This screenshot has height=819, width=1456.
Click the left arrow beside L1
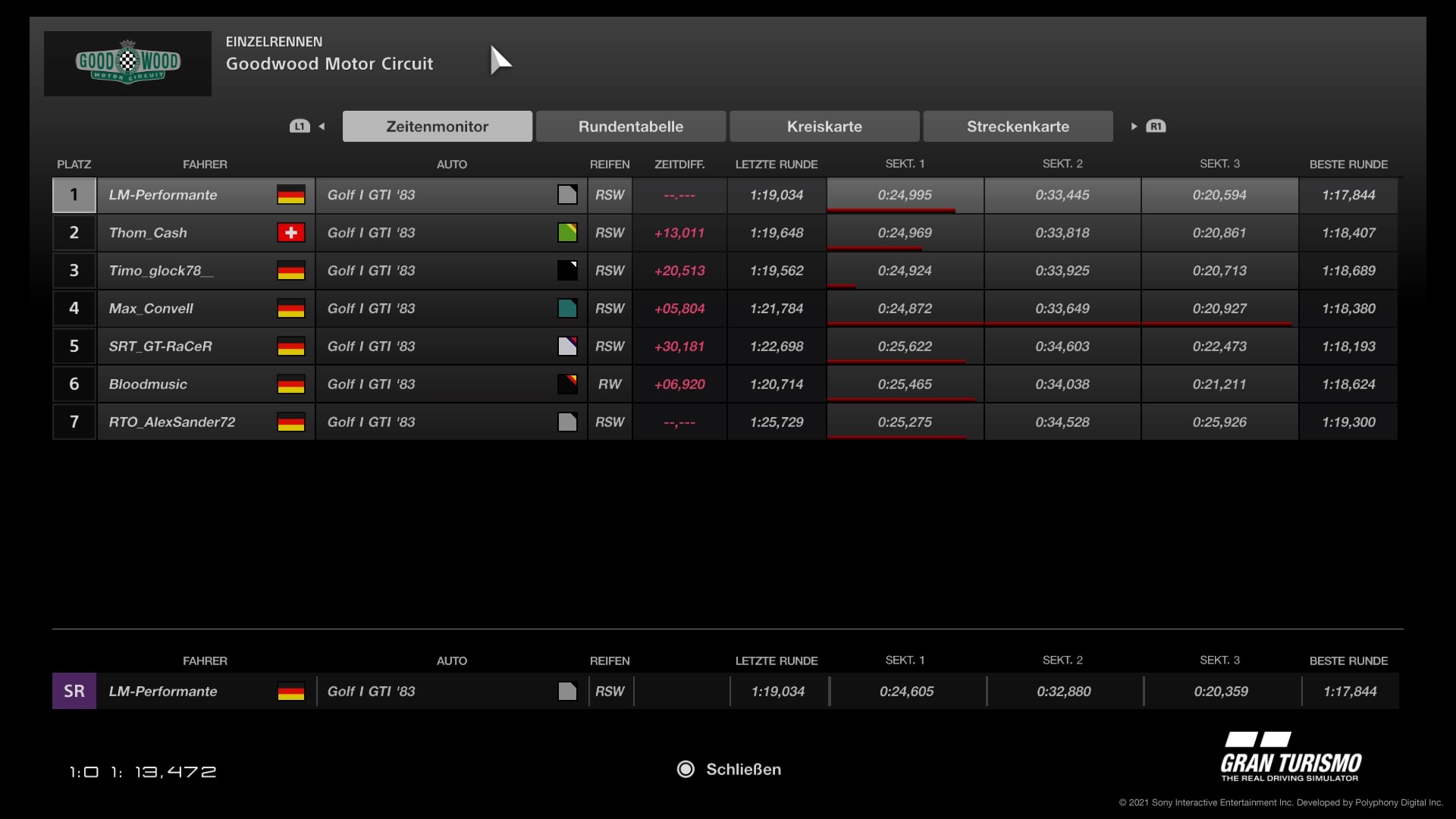(x=322, y=127)
